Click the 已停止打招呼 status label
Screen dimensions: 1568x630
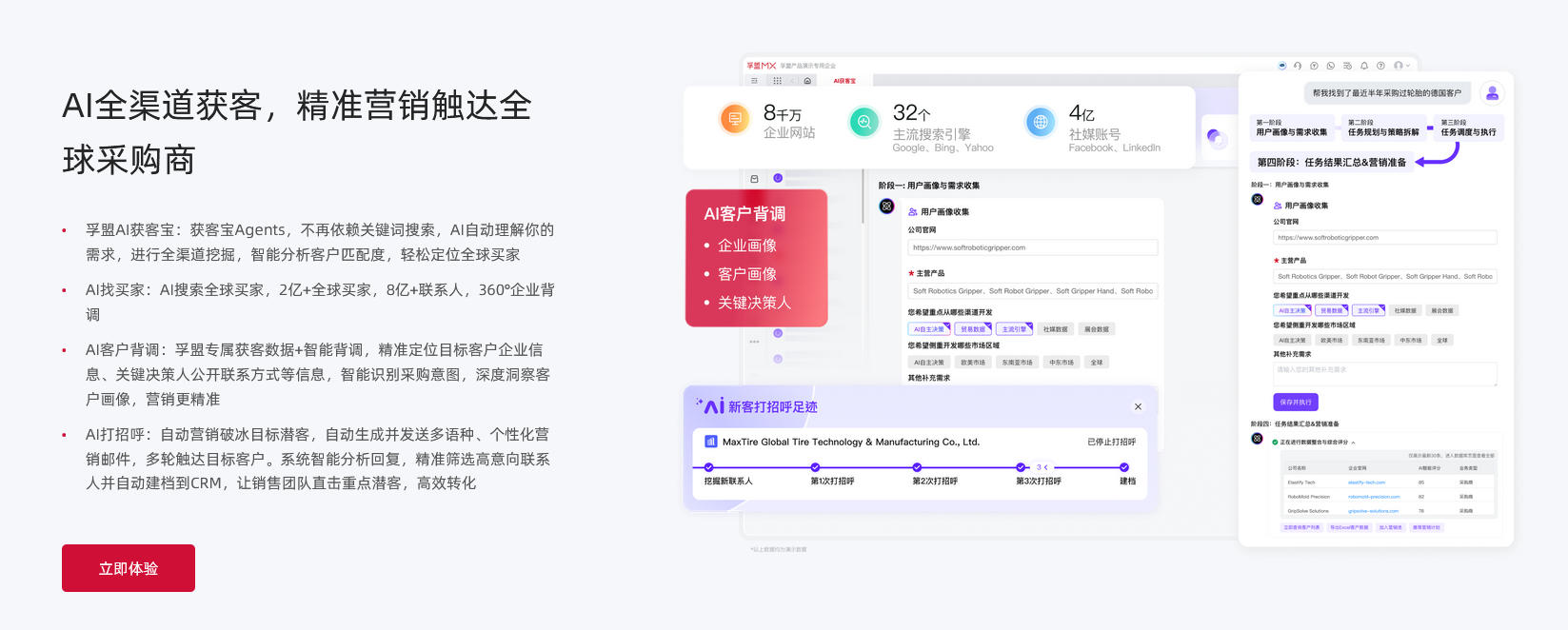pyautogui.click(x=1111, y=442)
